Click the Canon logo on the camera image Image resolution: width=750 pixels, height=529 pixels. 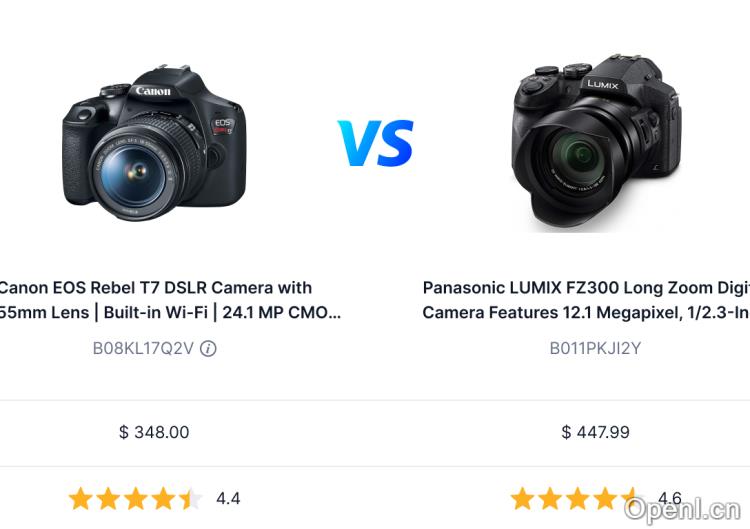(153, 91)
